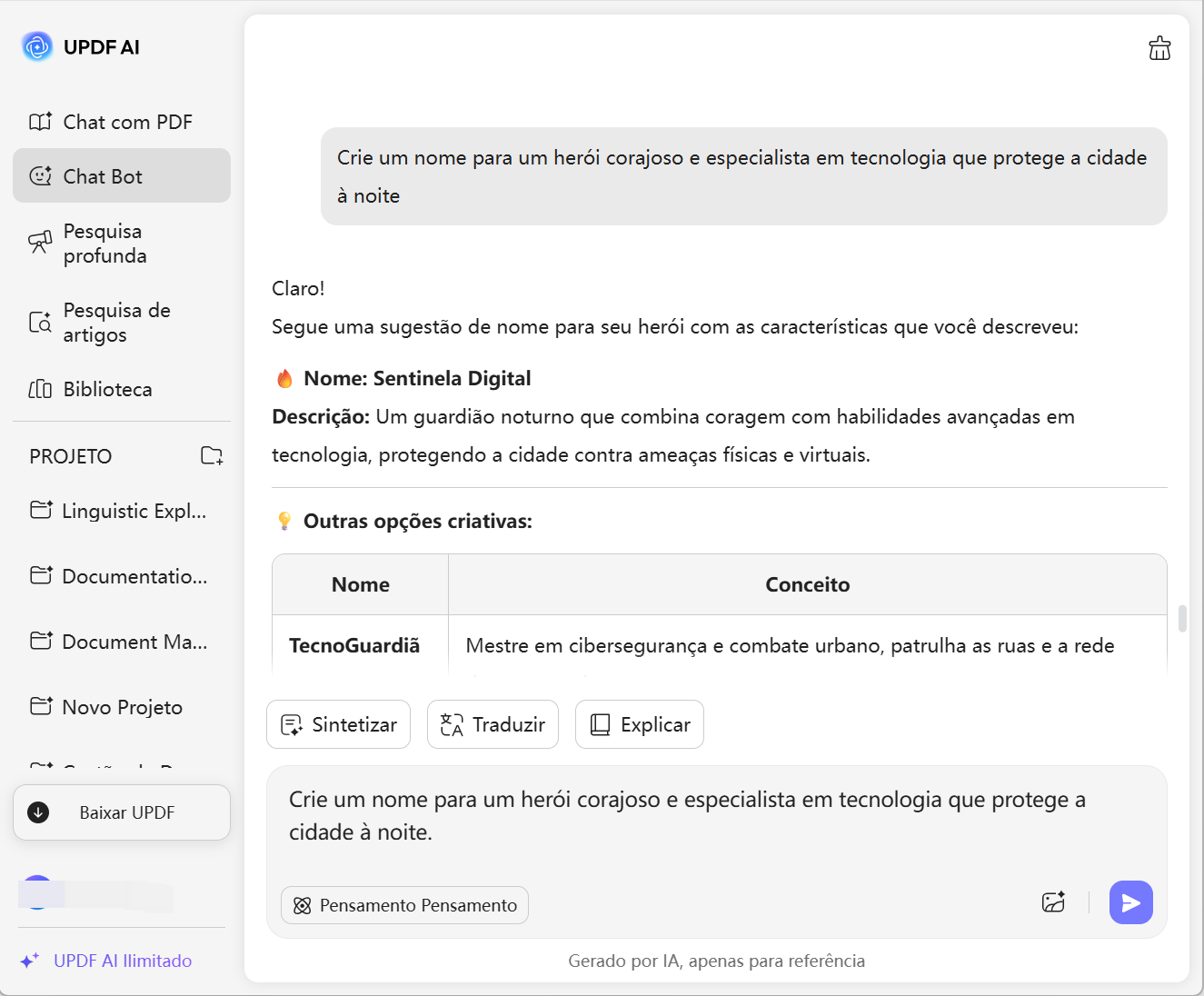This screenshot has height=996, width=1204.
Task: Click the sparkle icon beside UPDF AI Ilimitado
Action: (x=29, y=961)
